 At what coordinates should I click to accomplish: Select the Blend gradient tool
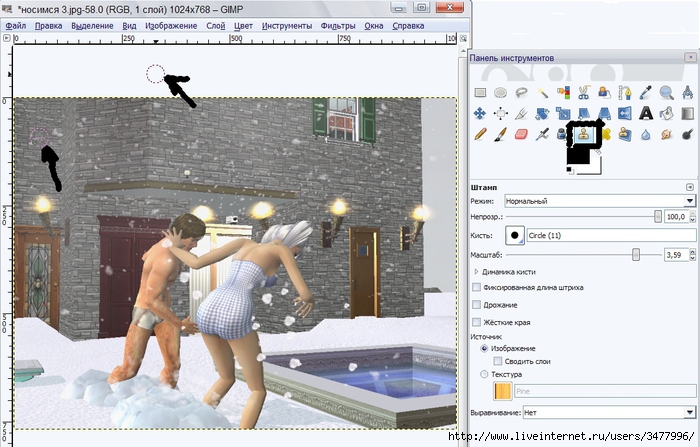[x=688, y=113]
